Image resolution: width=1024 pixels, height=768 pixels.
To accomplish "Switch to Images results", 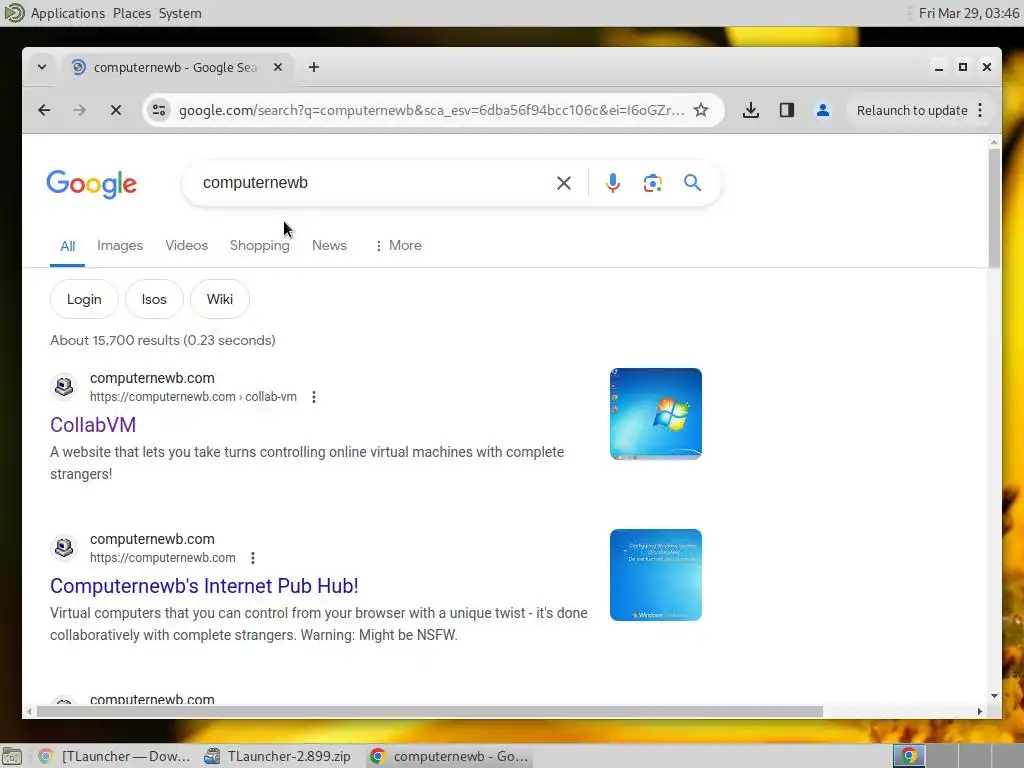I will pyautogui.click(x=120, y=246).
